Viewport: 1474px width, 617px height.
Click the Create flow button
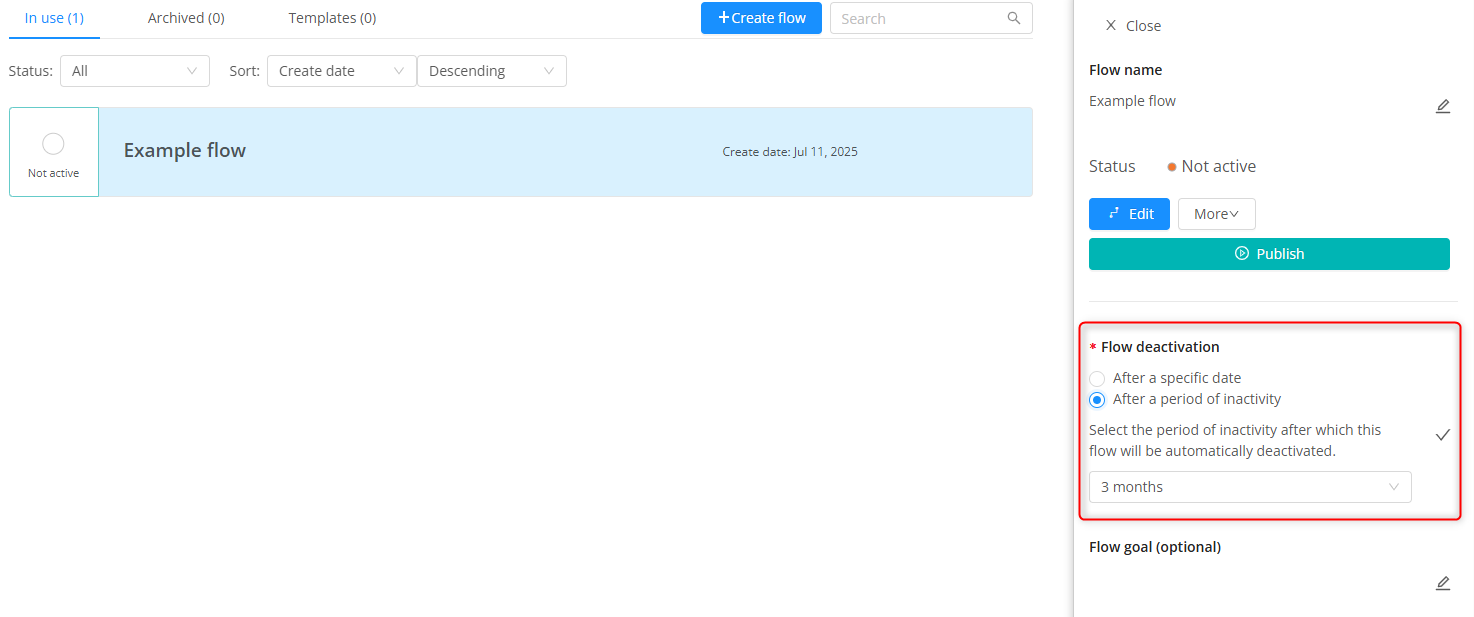pos(761,18)
